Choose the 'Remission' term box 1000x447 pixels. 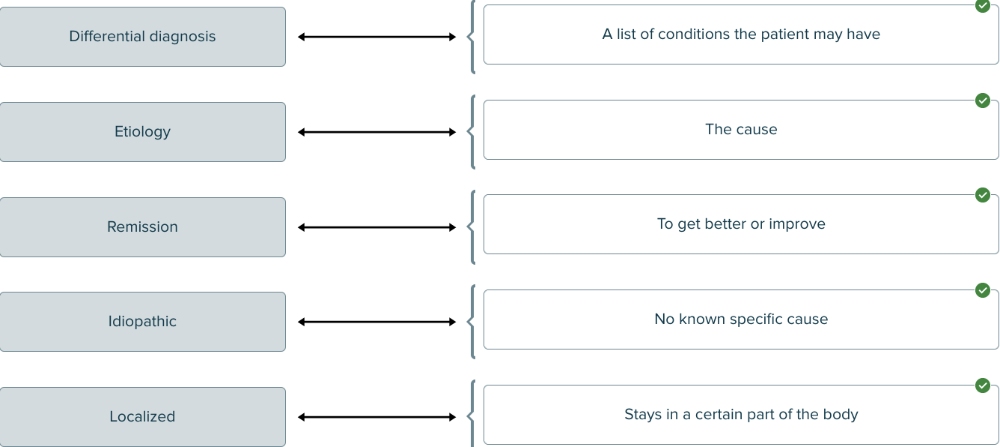pyautogui.click(x=142, y=227)
